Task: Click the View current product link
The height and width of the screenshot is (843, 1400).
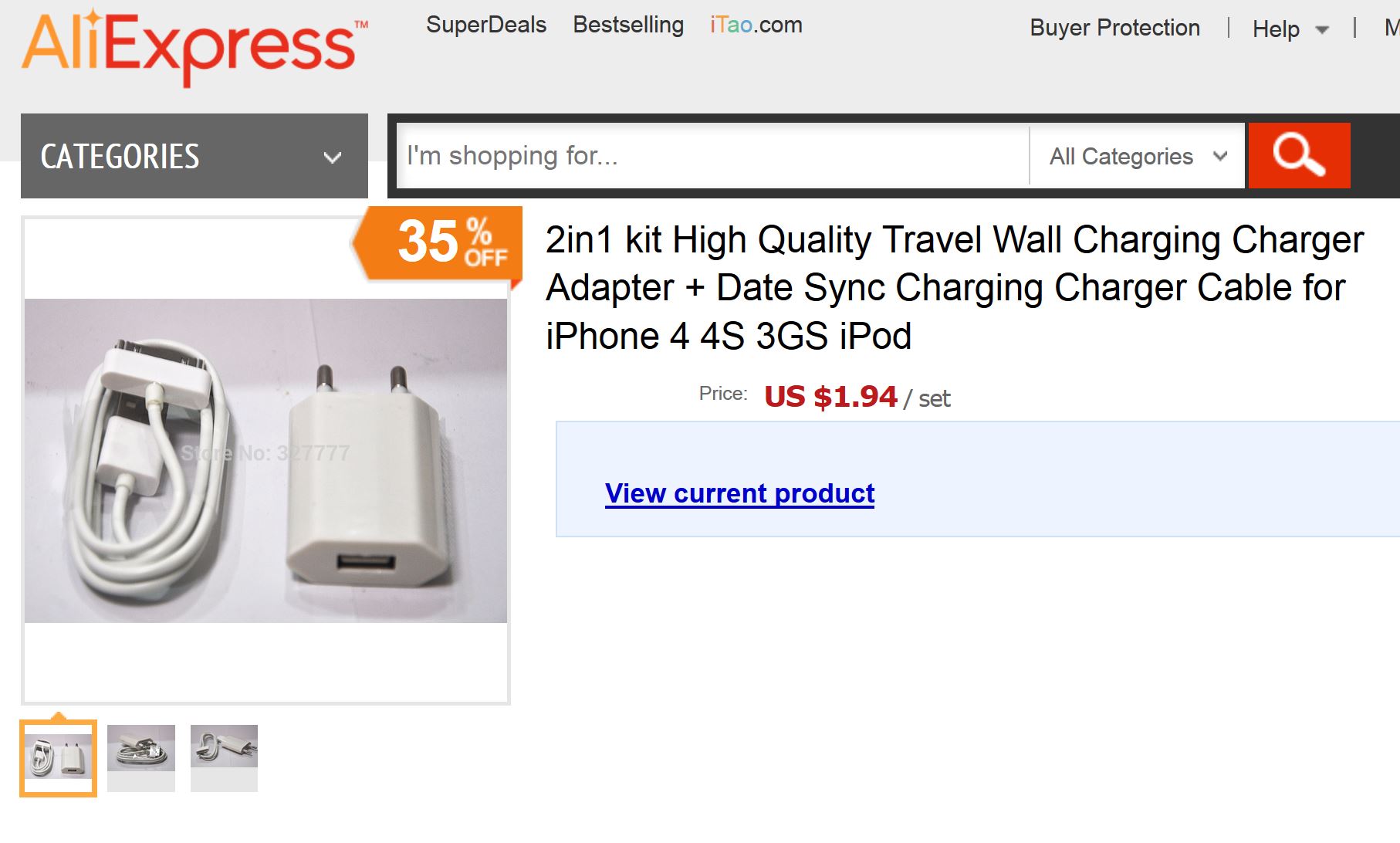Action: click(739, 493)
